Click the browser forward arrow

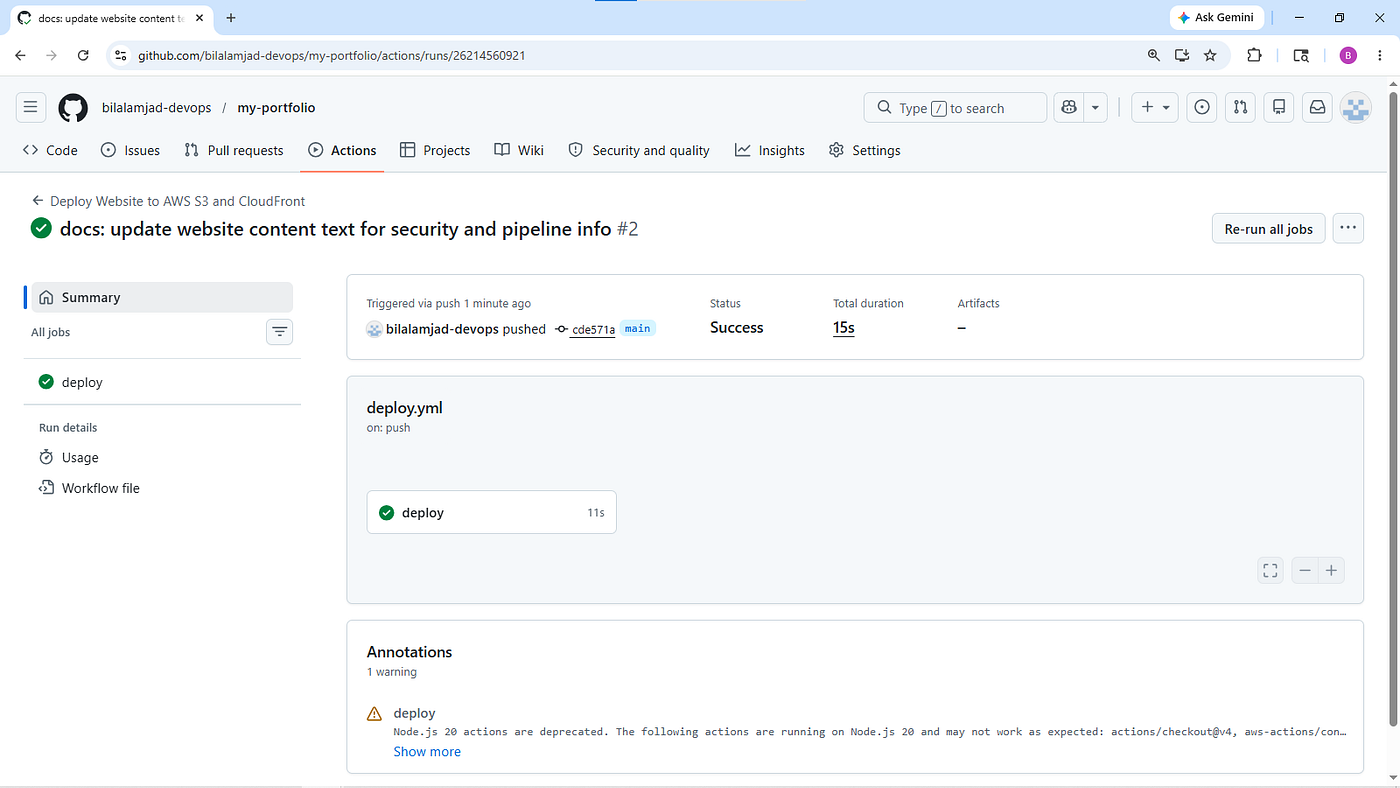point(52,56)
